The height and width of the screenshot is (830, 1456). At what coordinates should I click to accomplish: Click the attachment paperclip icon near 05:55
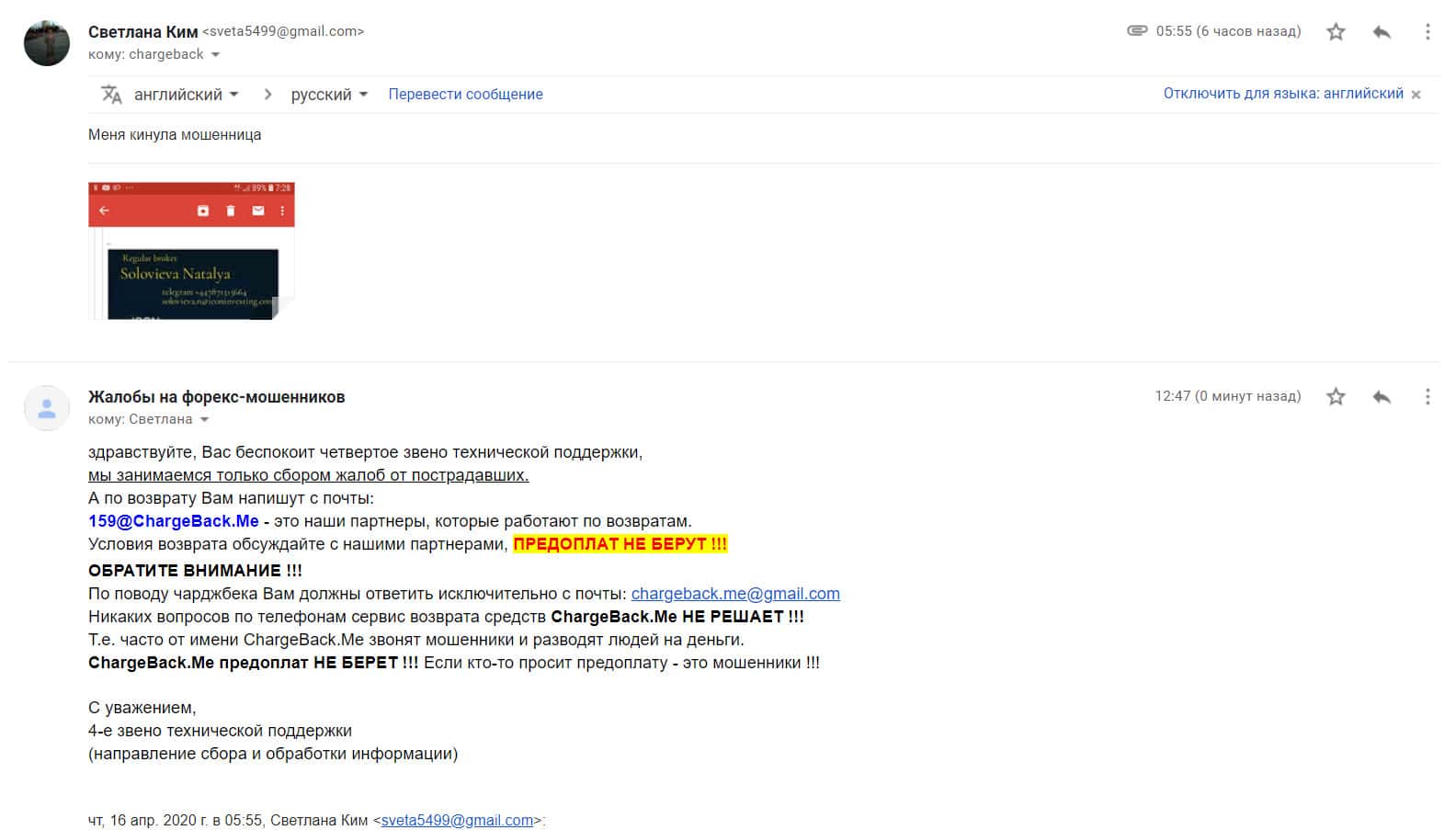[1137, 30]
